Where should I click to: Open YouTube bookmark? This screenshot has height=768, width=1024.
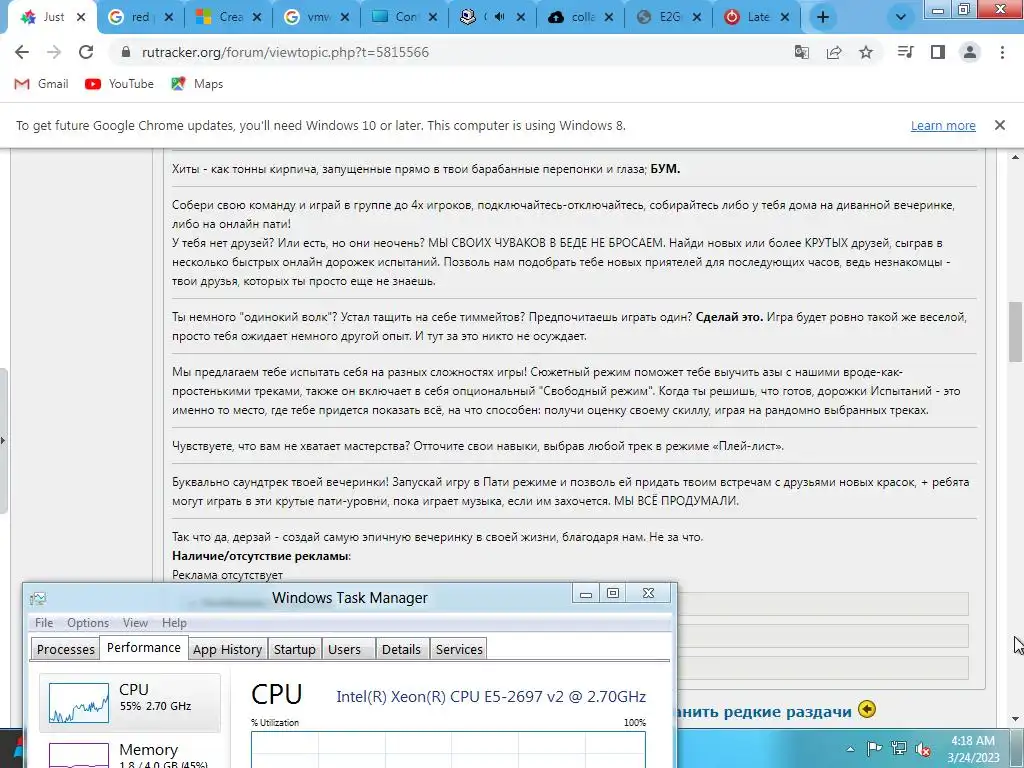[120, 84]
